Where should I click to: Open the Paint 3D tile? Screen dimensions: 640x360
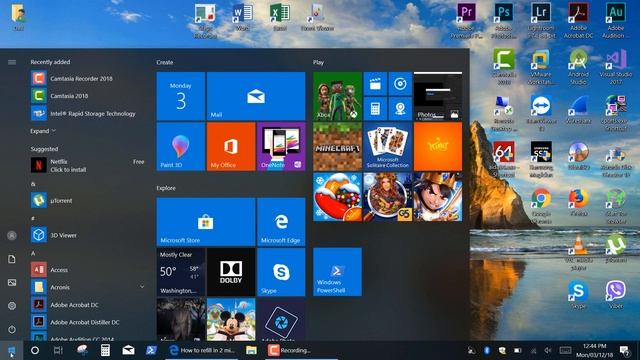point(181,147)
